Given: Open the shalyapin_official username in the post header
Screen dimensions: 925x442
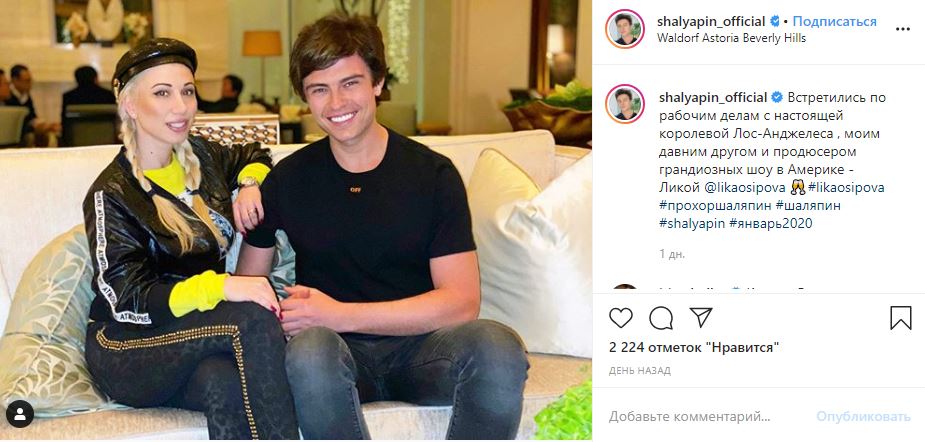Looking at the screenshot, I should pyautogui.click(x=711, y=22).
